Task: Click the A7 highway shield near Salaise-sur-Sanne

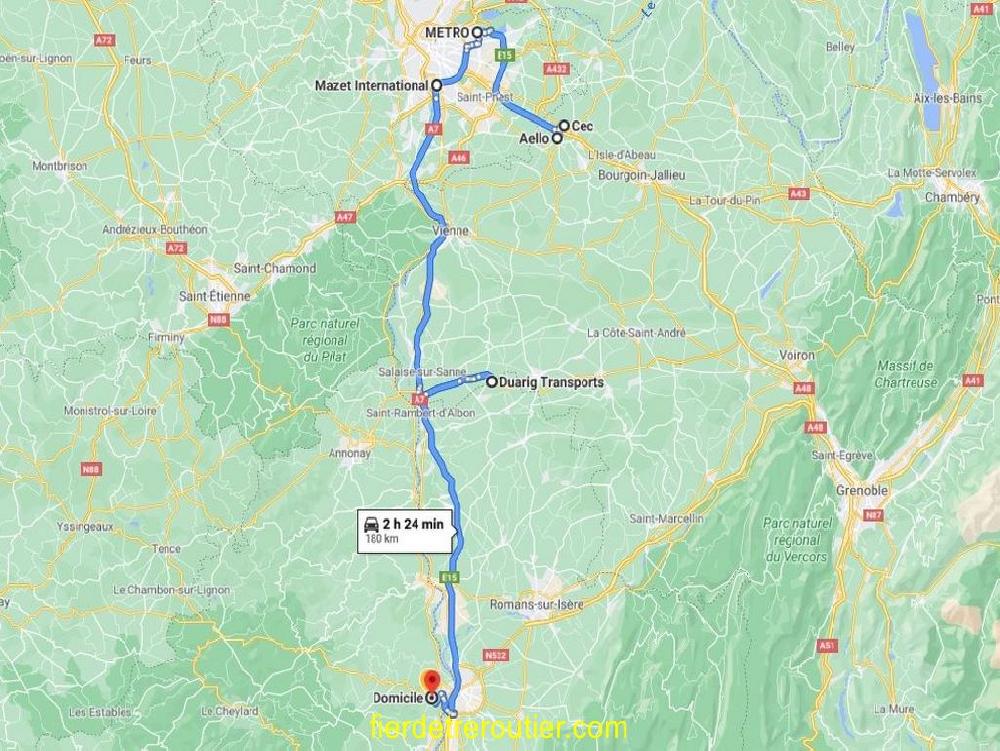Action: (x=419, y=399)
